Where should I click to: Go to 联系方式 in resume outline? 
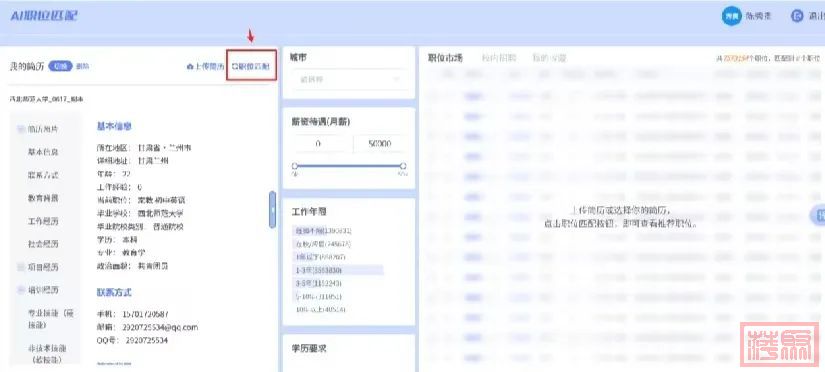coord(43,175)
